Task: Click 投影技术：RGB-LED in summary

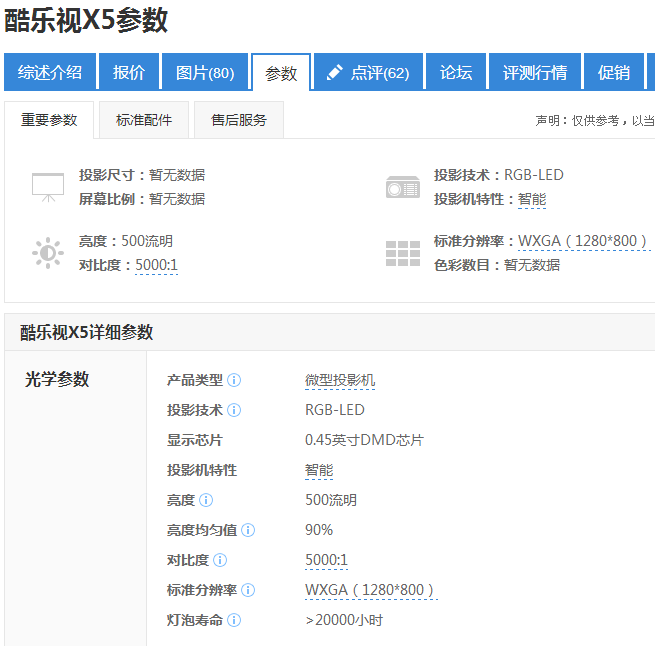Action: (499, 175)
